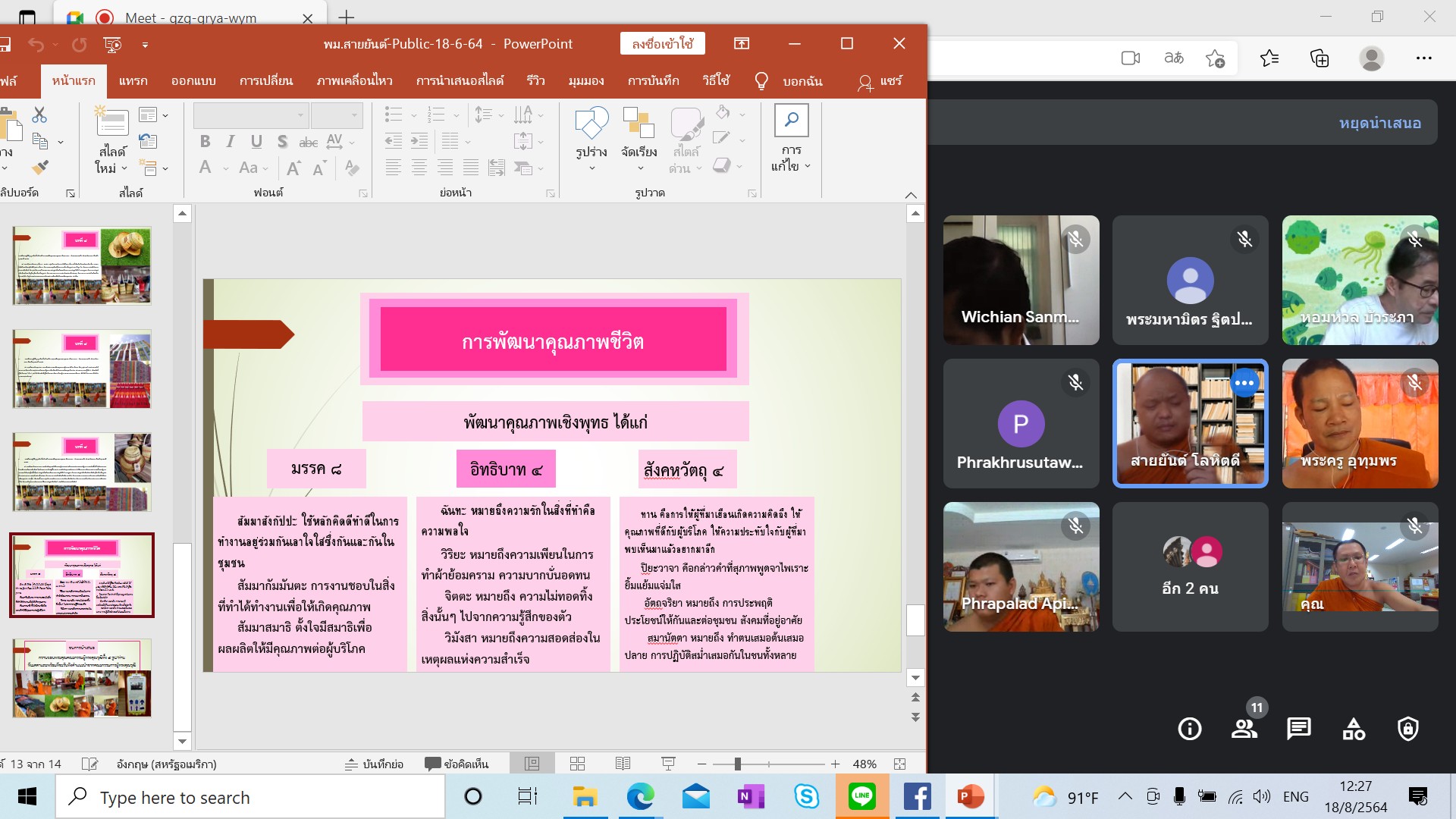Image resolution: width=1456 pixels, height=819 pixels.
Task: Expand Customize Quick Access Toolbar arrow
Action: tap(145, 45)
